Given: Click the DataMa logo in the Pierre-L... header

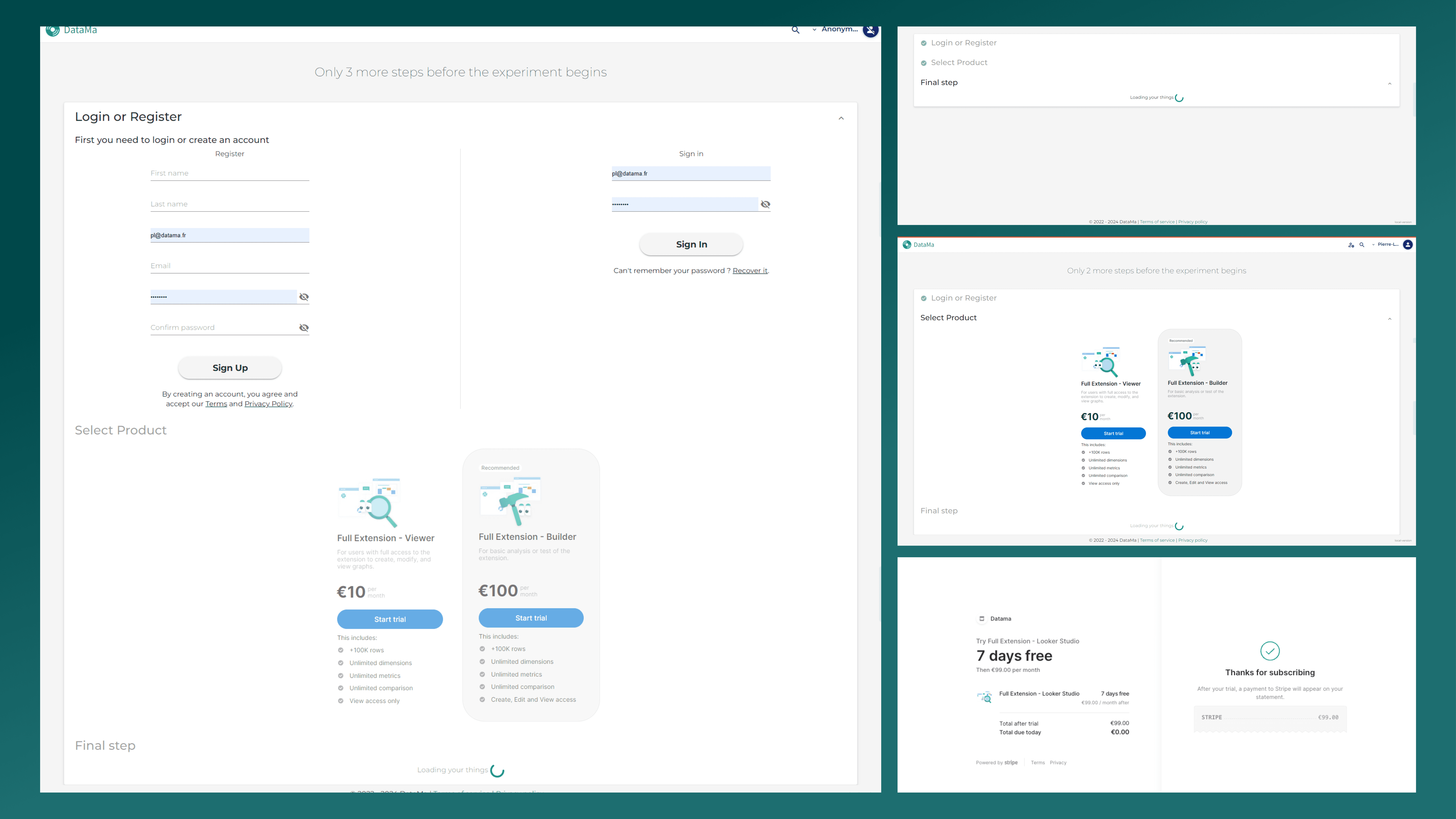Looking at the screenshot, I should 918,245.
